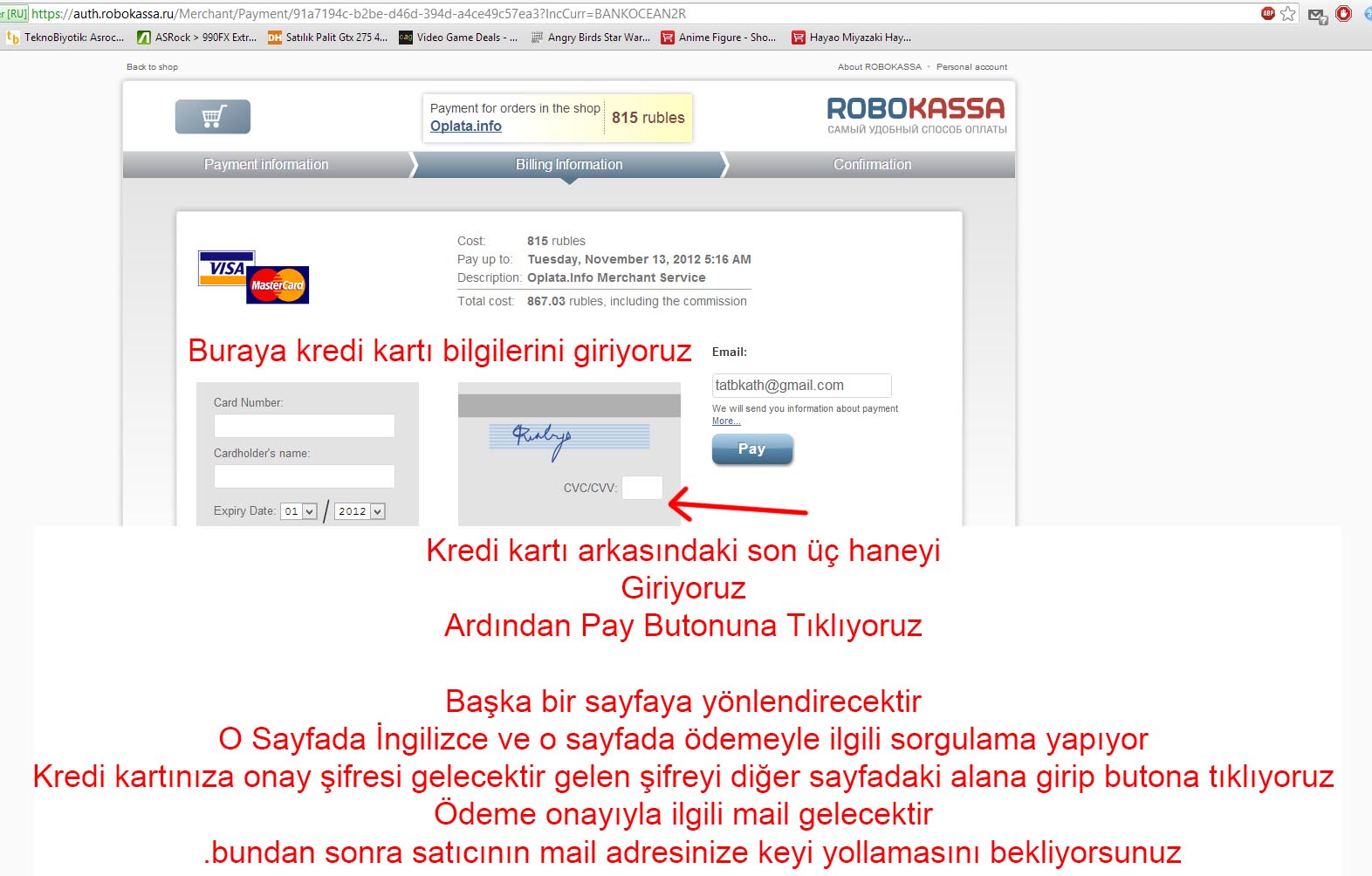Focus the Cardholder's name field
This screenshot has width=1372, height=876.
(x=305, y=476)
